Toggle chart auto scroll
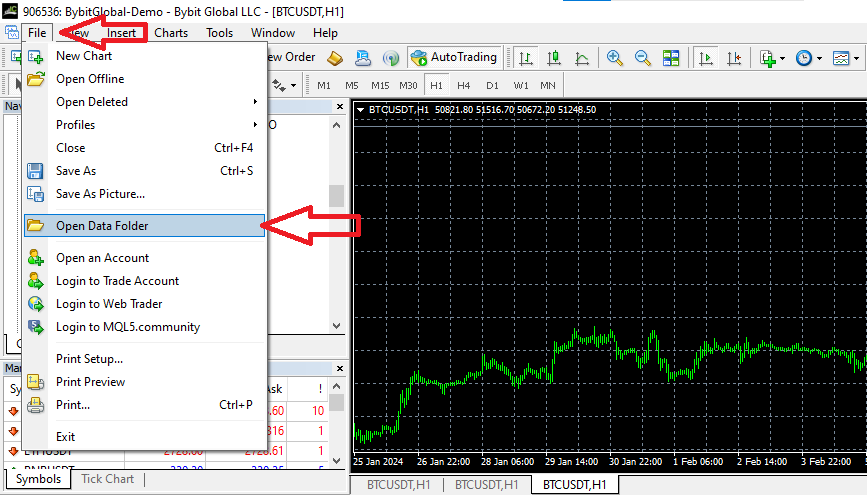Image resolution: width=867 pixels, height=495 pixels. 706,58
